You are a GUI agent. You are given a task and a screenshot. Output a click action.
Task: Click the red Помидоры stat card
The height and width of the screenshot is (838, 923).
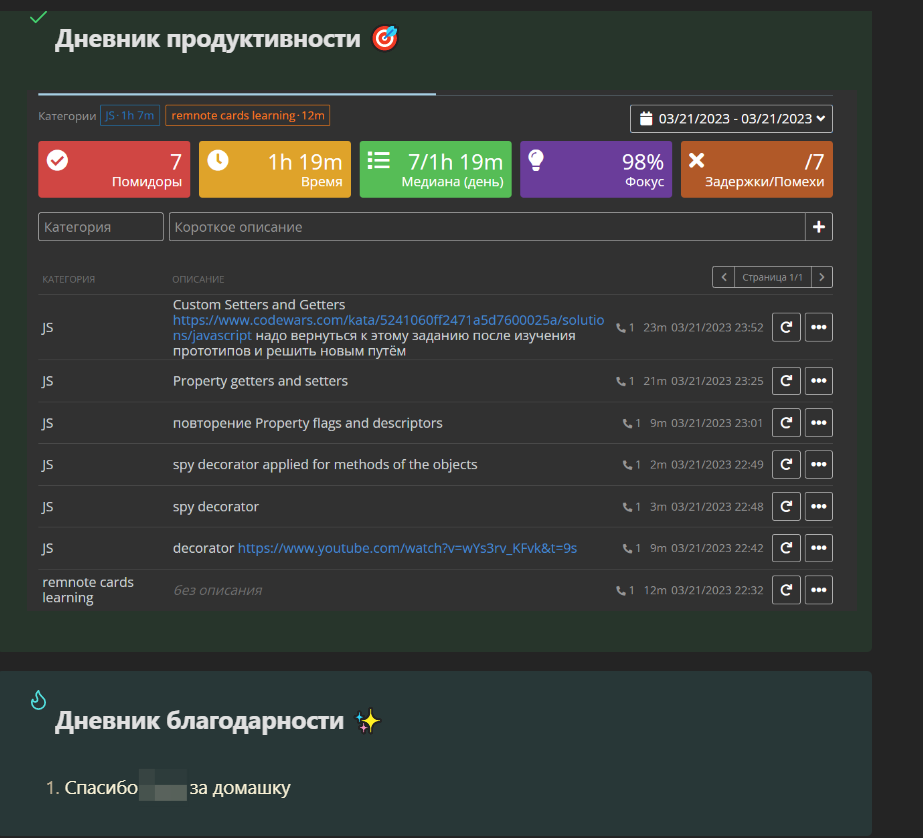[114, 169]
